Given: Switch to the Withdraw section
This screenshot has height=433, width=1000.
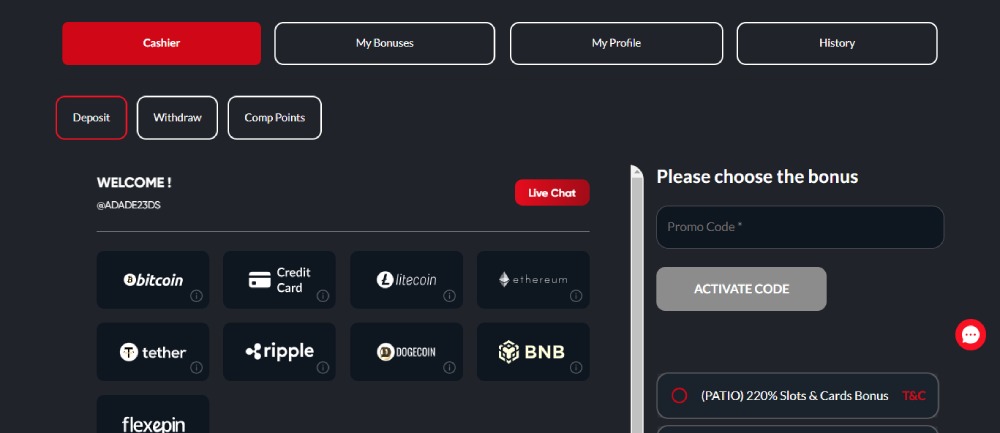Looking at the screenshot, I should coord(177,118).
